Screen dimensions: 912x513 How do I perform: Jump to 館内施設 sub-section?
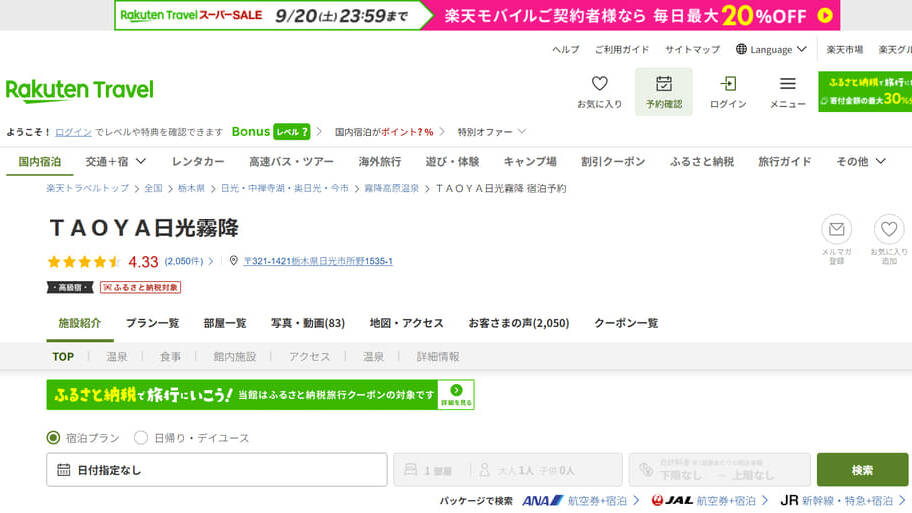234,357
